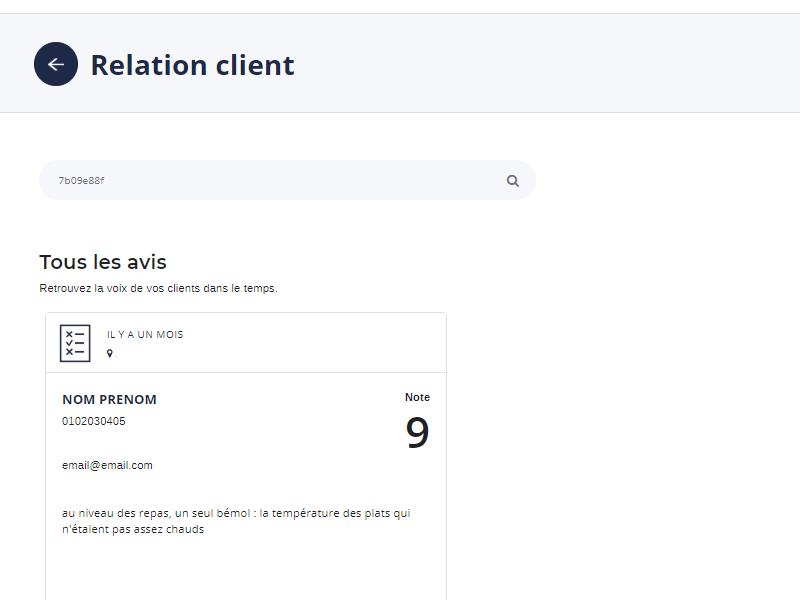Click the large score number 9
This screenshot has width=800, height=600.
click(417, 433)
